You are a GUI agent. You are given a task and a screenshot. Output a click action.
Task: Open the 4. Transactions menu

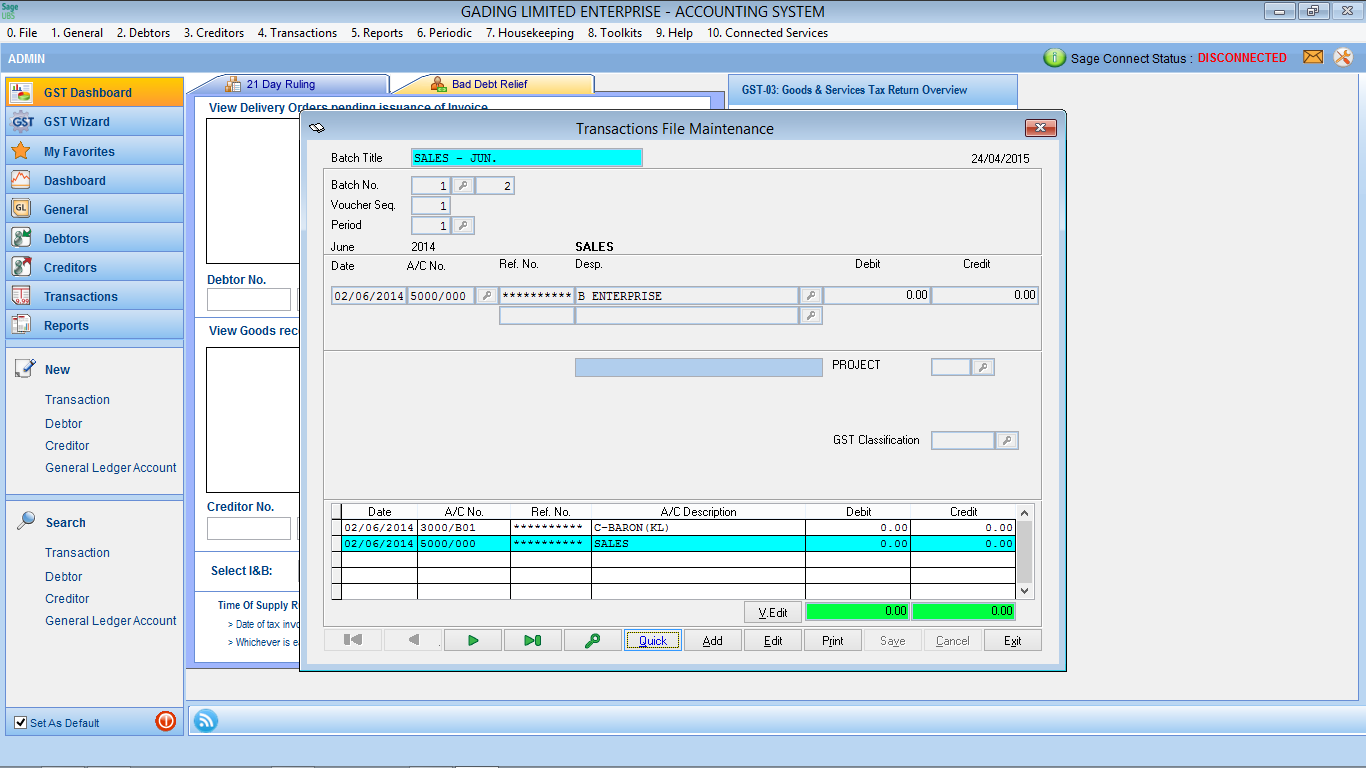297,33
